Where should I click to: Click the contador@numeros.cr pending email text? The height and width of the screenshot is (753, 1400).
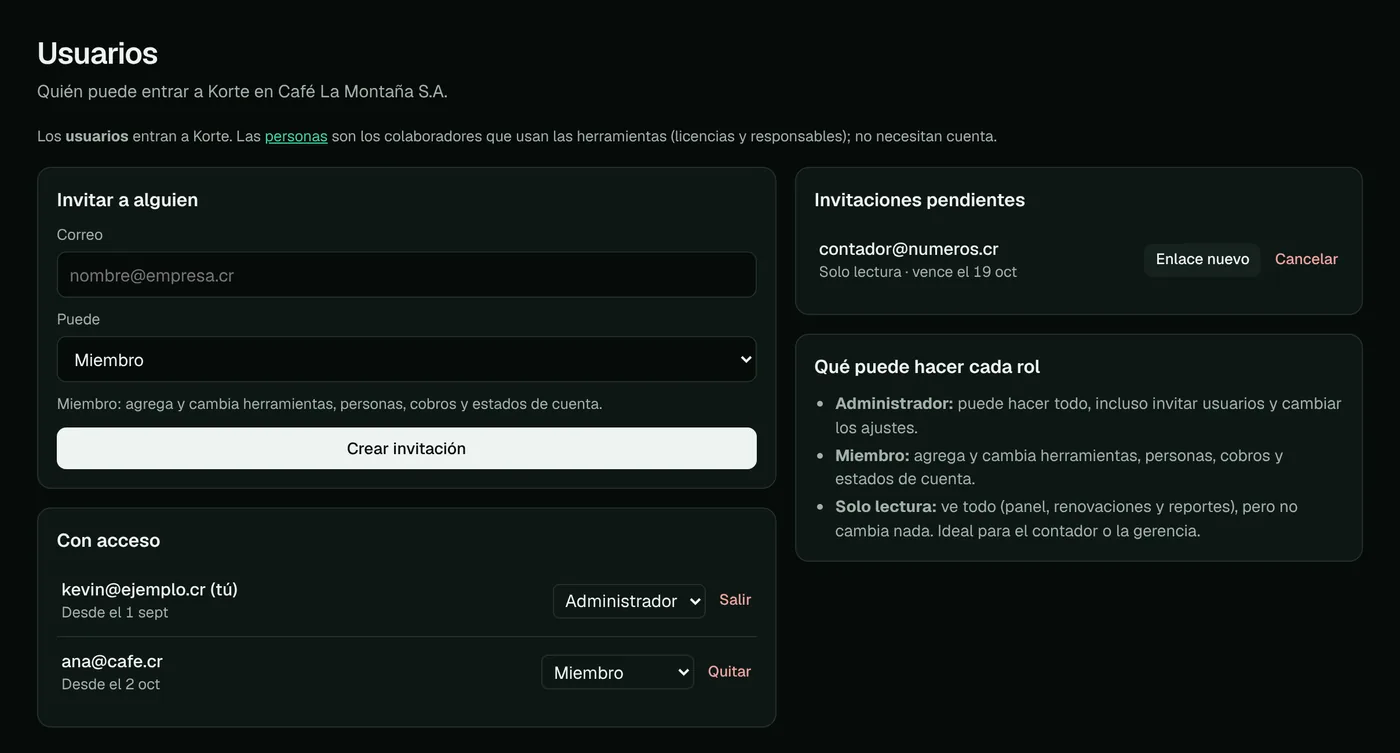pyautogui.click(x=908, y=249)
